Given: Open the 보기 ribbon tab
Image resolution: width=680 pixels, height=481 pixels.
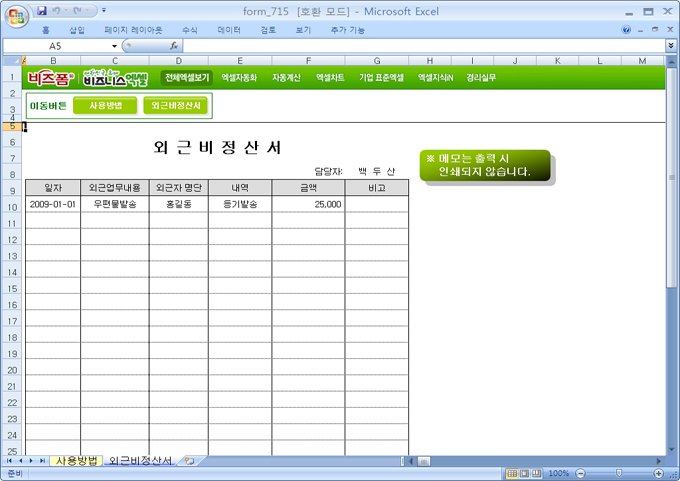Looking at the screenshot, I should [x=303, y=30].
